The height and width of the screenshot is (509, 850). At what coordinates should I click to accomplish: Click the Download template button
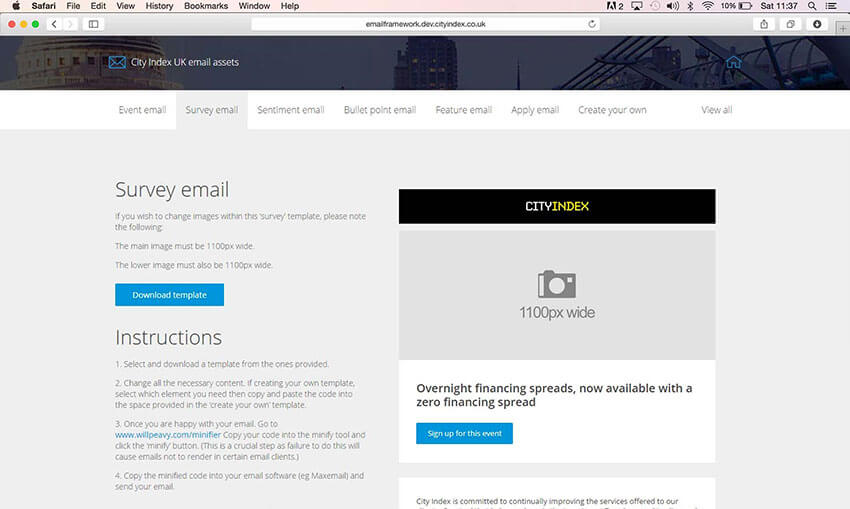point(169,295)
